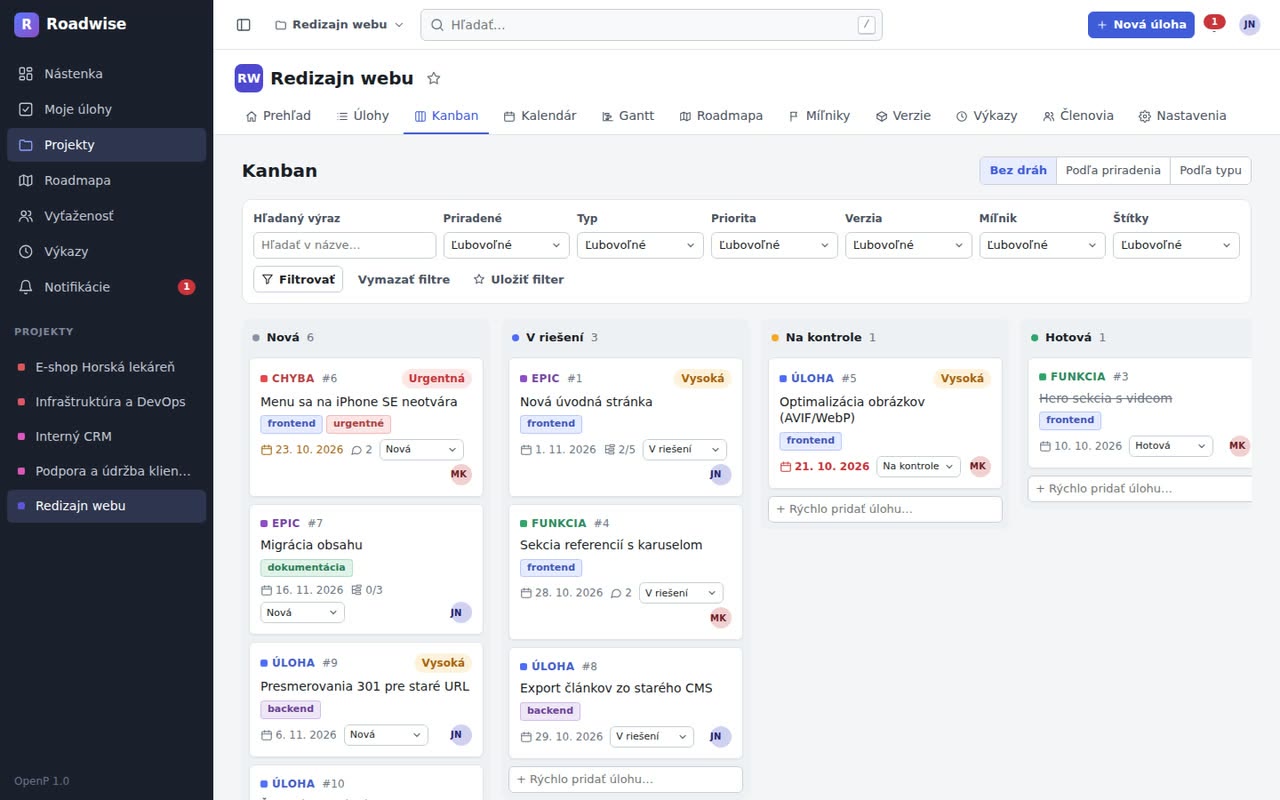This screenshot has width=1280, height=800.
Task: Open the Priorita filter dropdown
Action: coord(774,245)
